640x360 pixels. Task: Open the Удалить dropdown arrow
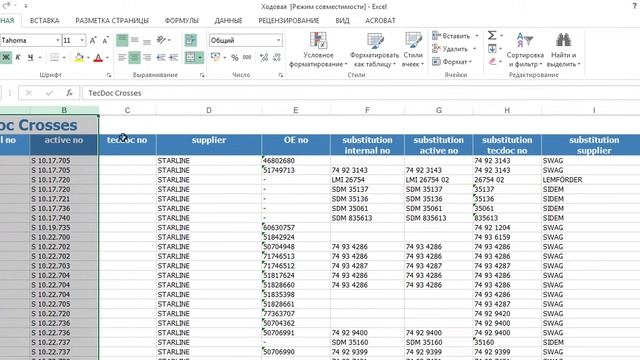[474, 49]
